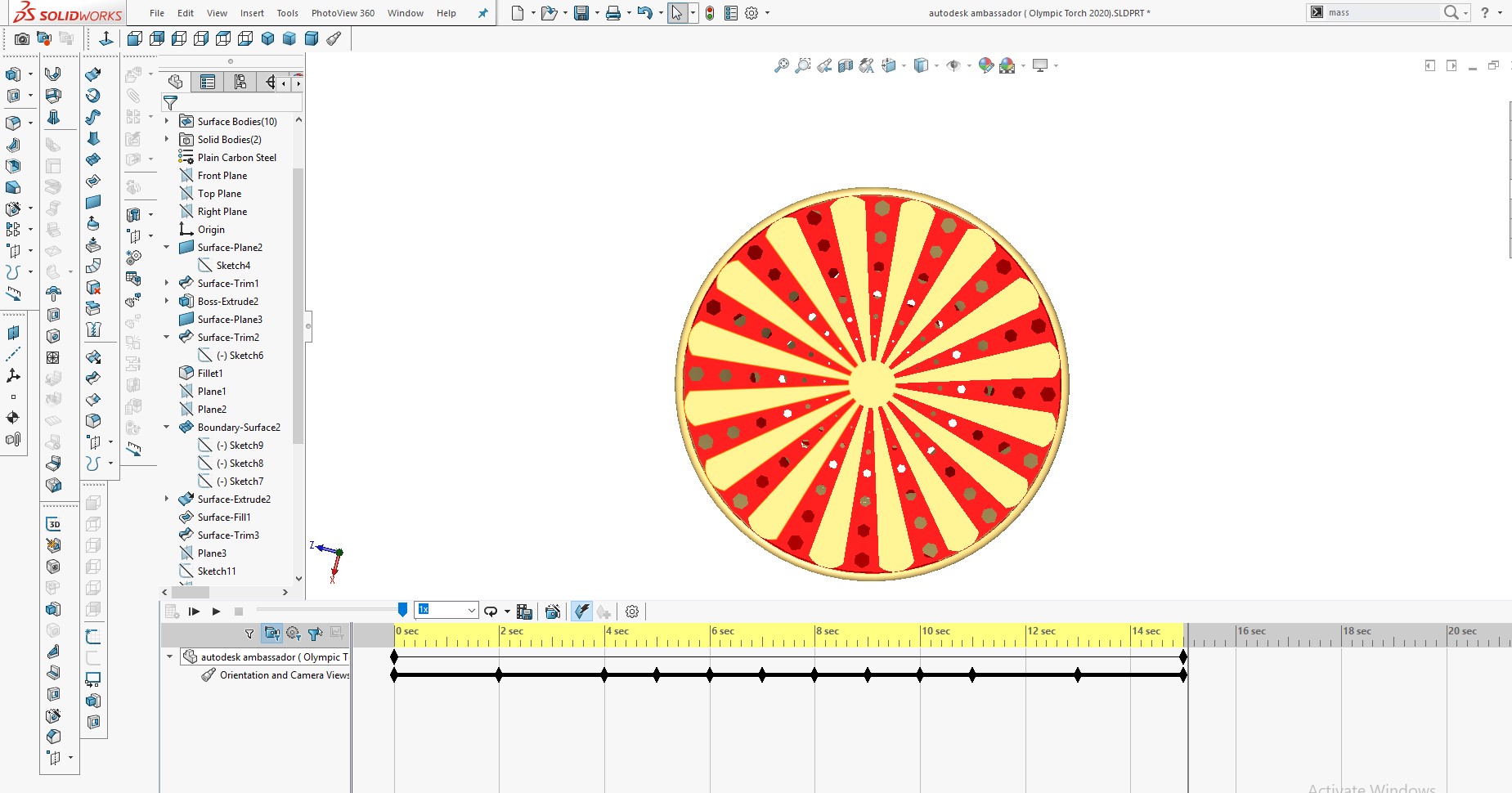Open Motion Study Properties gear icon
Screen dimensions: 1512x793
(x=632, y=612)
